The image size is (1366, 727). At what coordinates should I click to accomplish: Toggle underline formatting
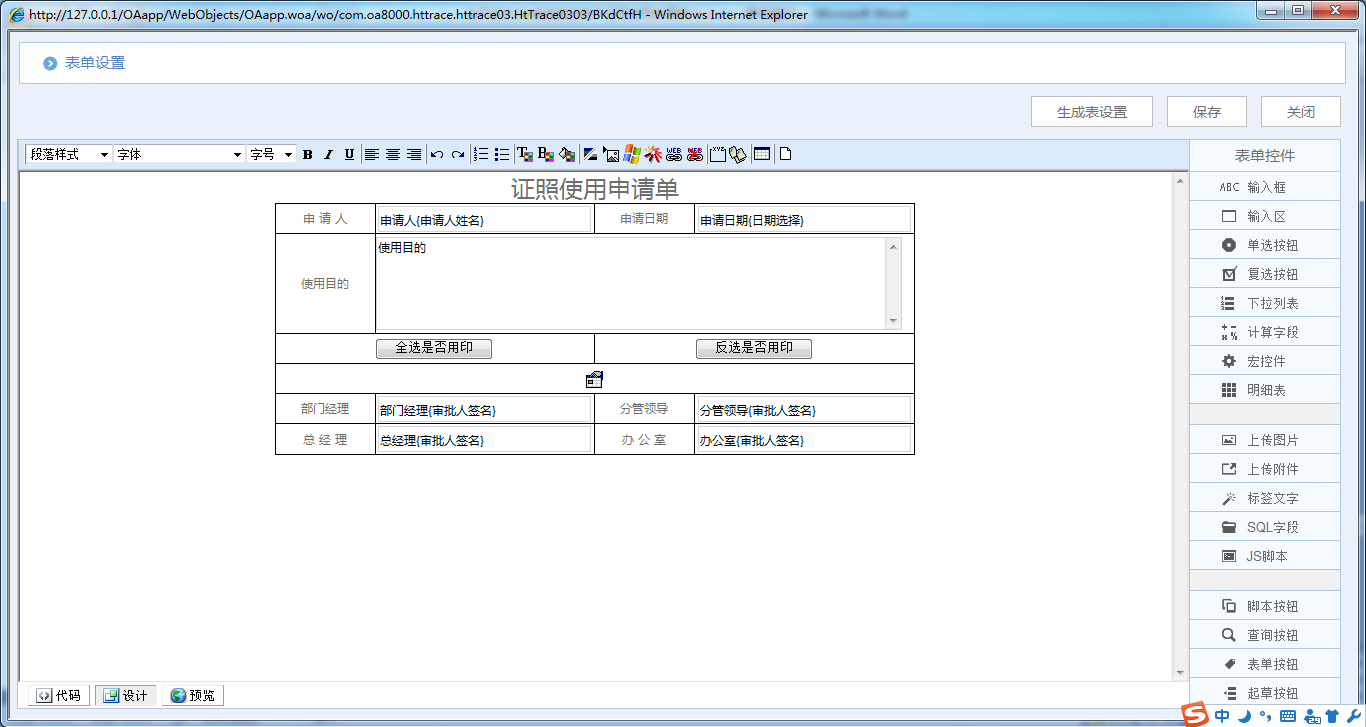click(x=349, y=154)
